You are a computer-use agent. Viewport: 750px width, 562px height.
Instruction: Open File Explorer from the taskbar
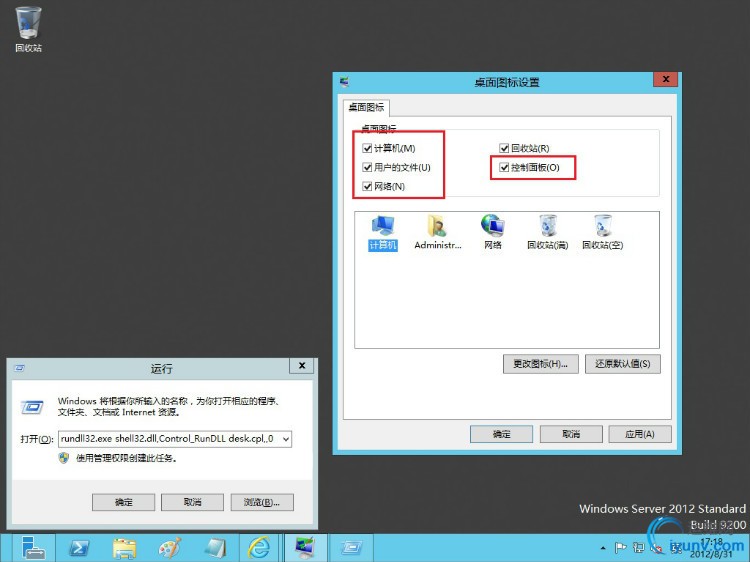point(124,548)
